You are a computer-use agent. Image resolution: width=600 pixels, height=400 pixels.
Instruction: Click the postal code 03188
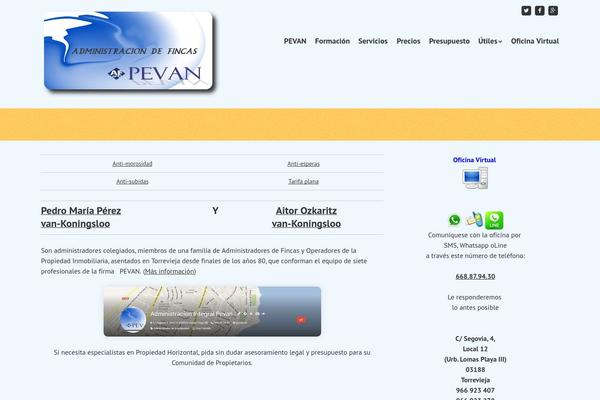point(475,370)
